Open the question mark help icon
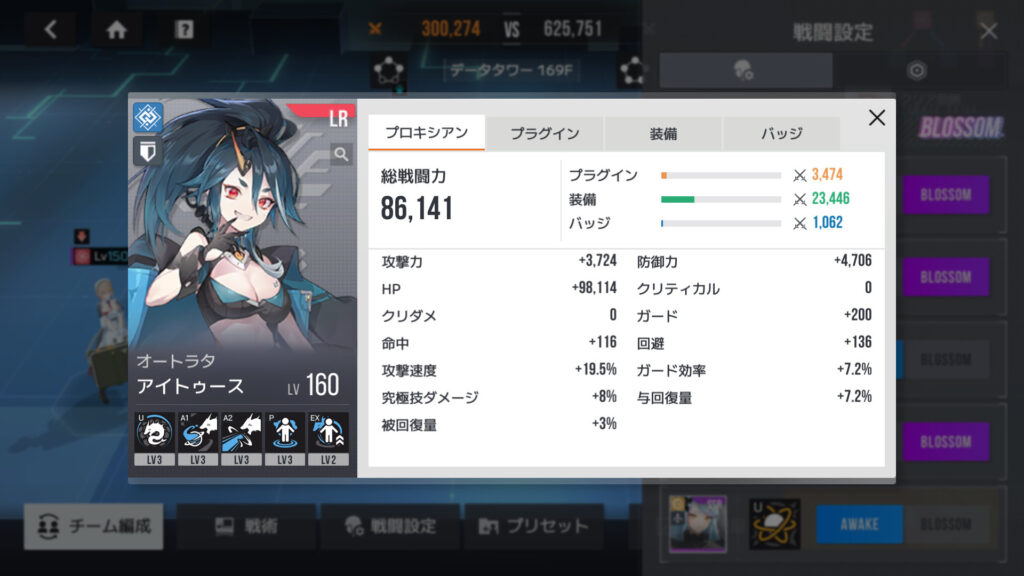The width and height of the screenshot is (1024, 576). (x=184, y=29)
